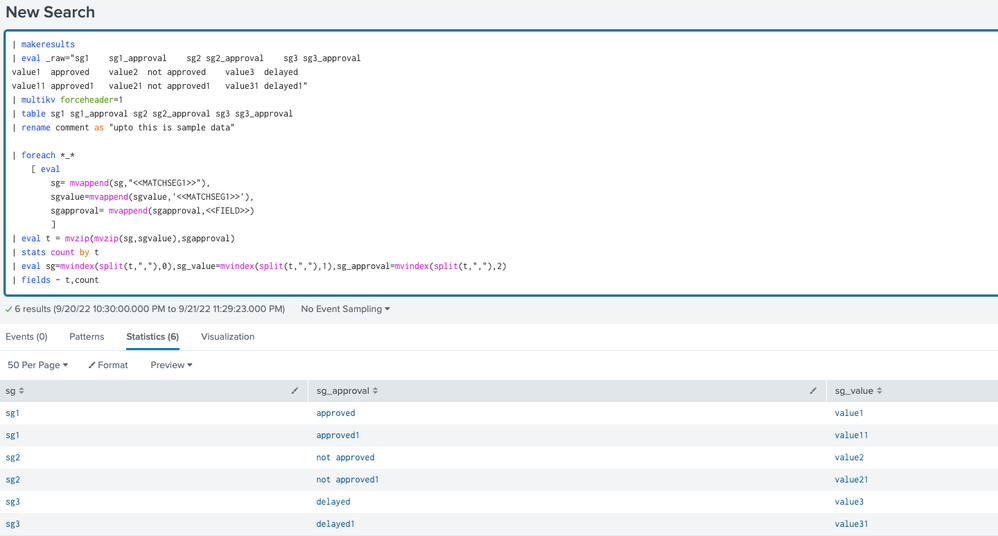Click the green results-complete checkmark icon
The width and height of the screenshot is (998, 536).
point(9,309)
